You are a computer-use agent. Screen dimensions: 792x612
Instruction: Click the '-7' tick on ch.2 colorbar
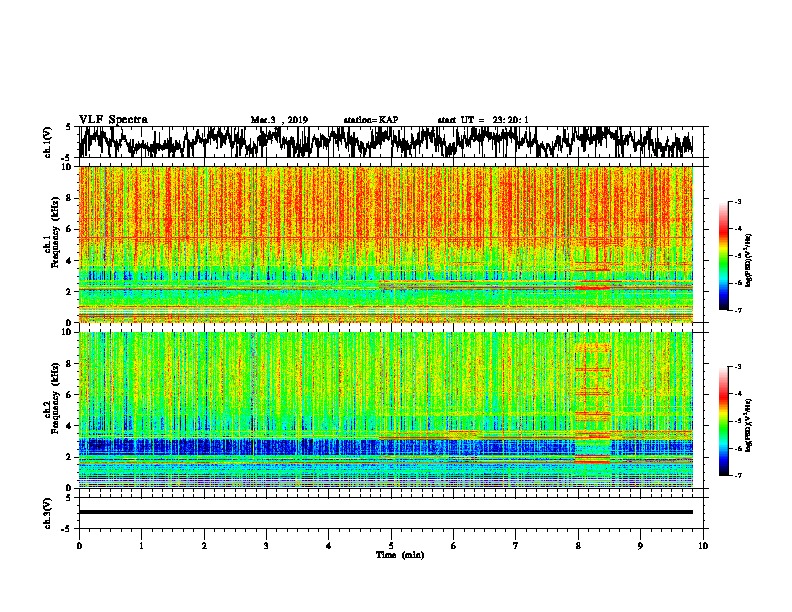[x=738, y=475]
